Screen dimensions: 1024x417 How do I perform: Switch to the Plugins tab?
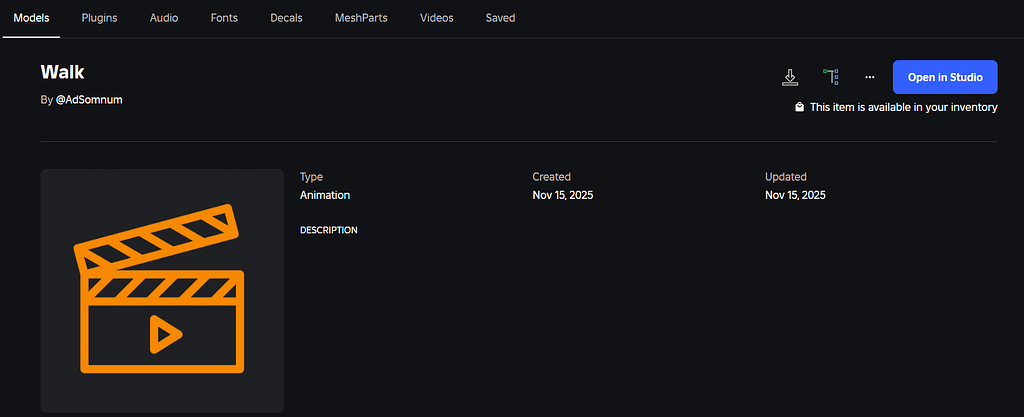[99, 18]
